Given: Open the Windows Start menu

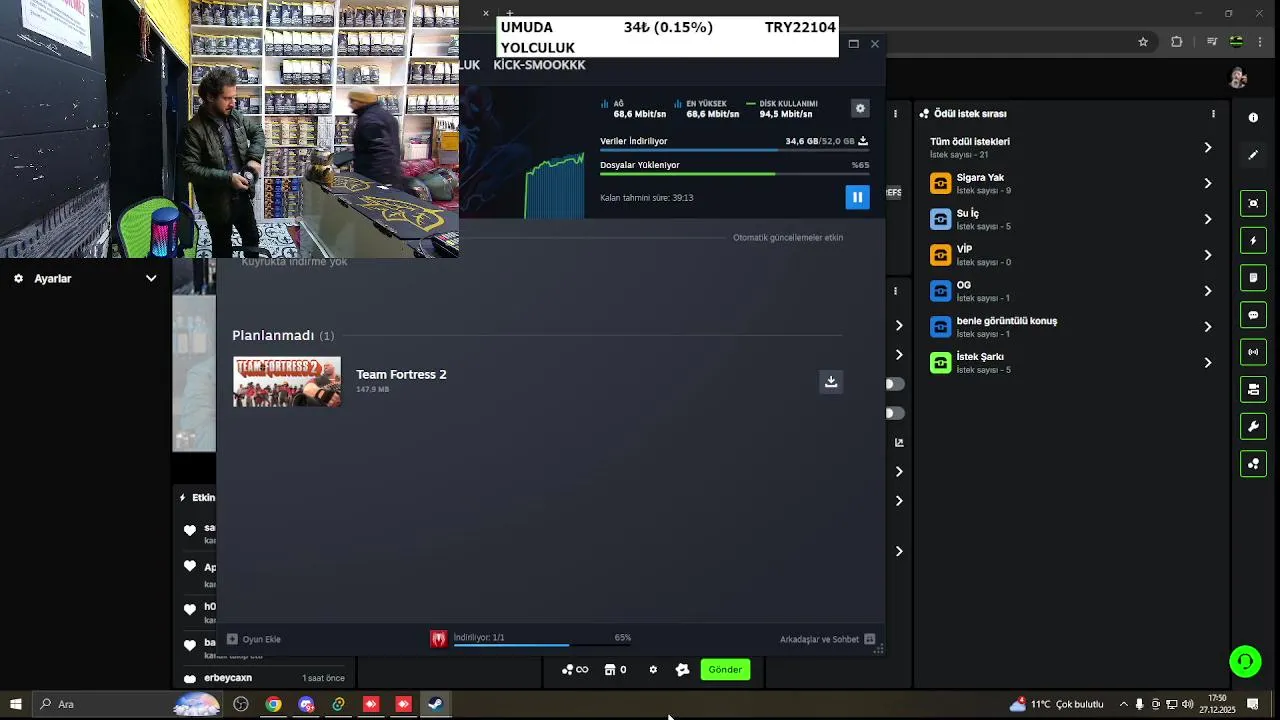Looking at the screenshot, I should coord(15,704).
